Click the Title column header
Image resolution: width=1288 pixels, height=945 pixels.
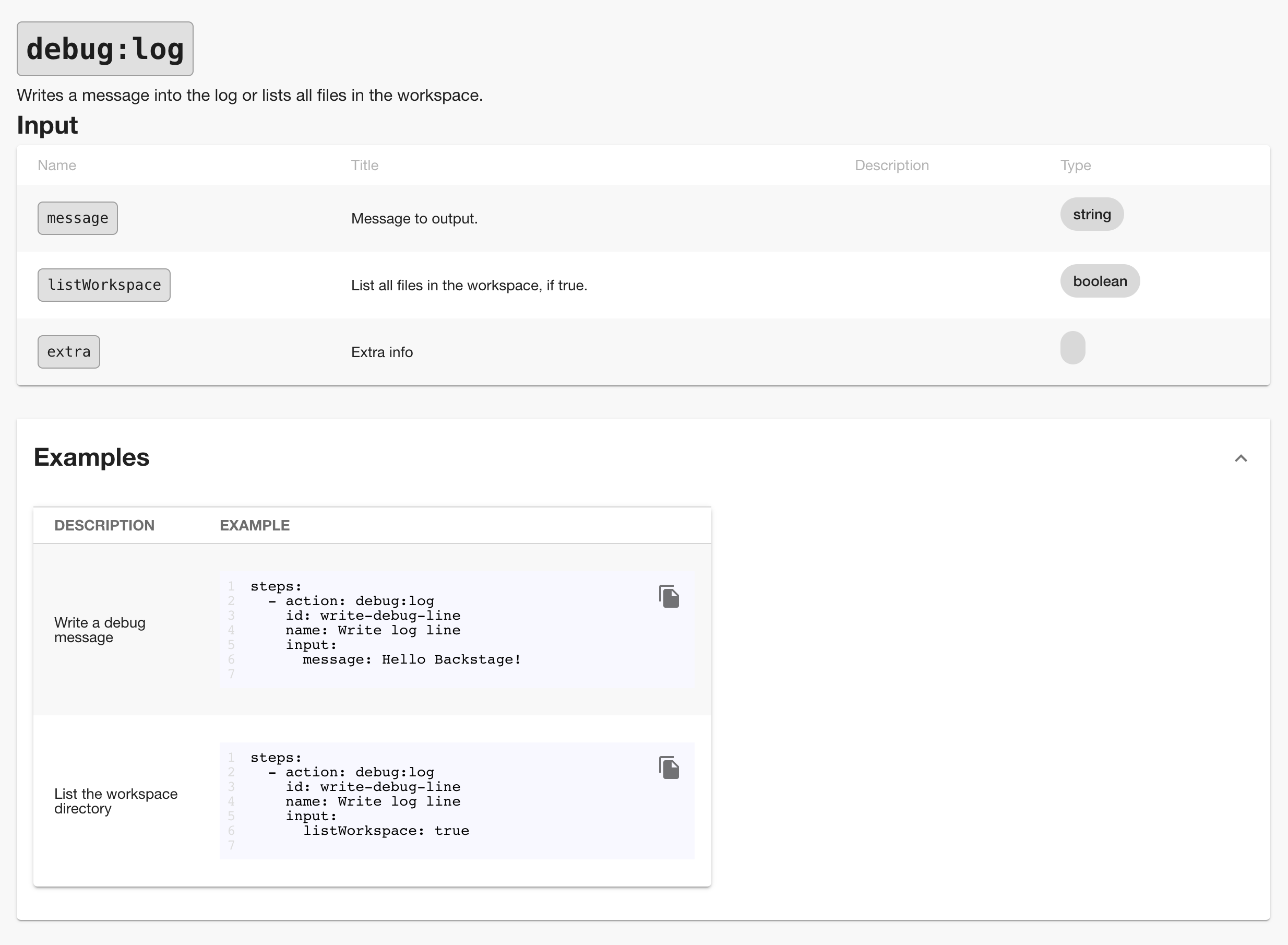(364, 165)
